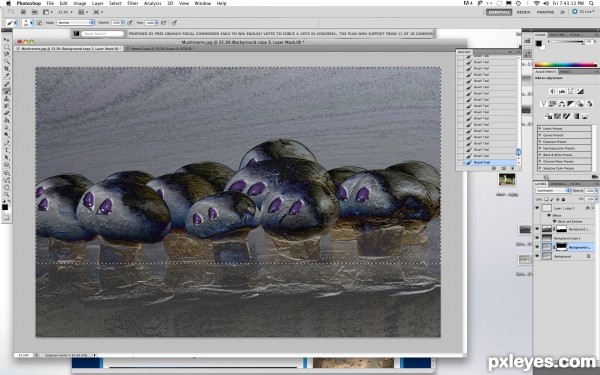Click the Levels adjustment icon
This screenshot has height=375, width=600.
562,91
